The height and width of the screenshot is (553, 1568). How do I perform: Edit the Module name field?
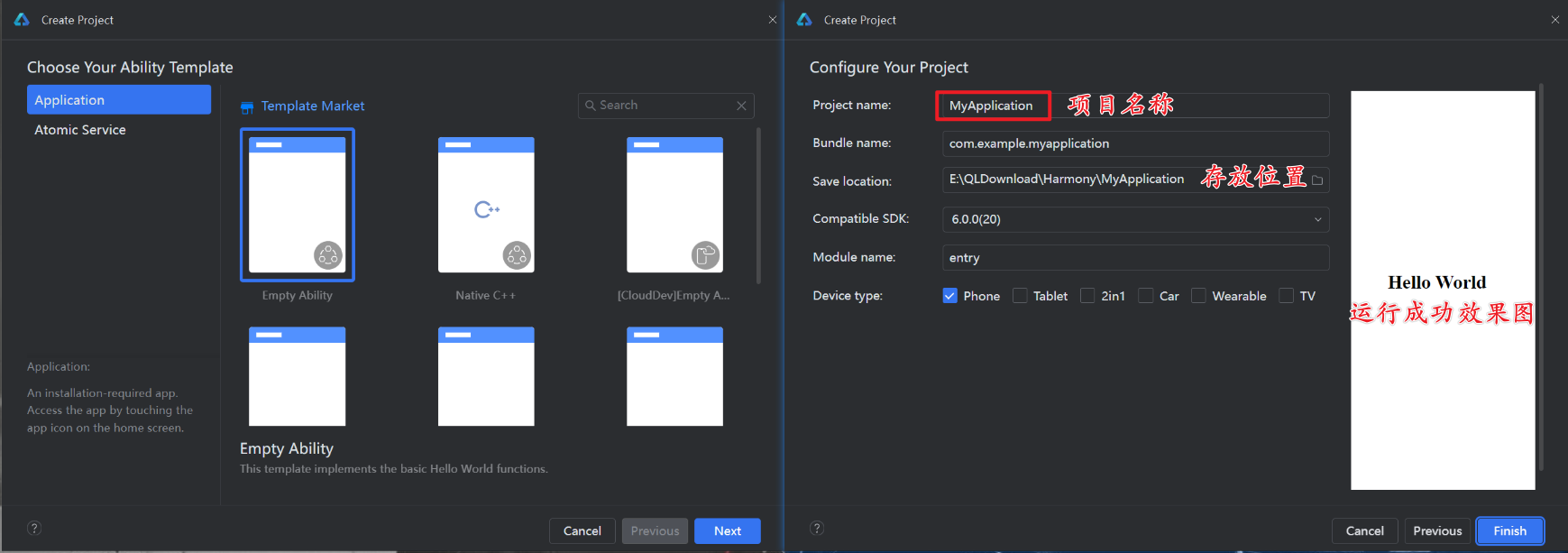[x=1135, y=258]
